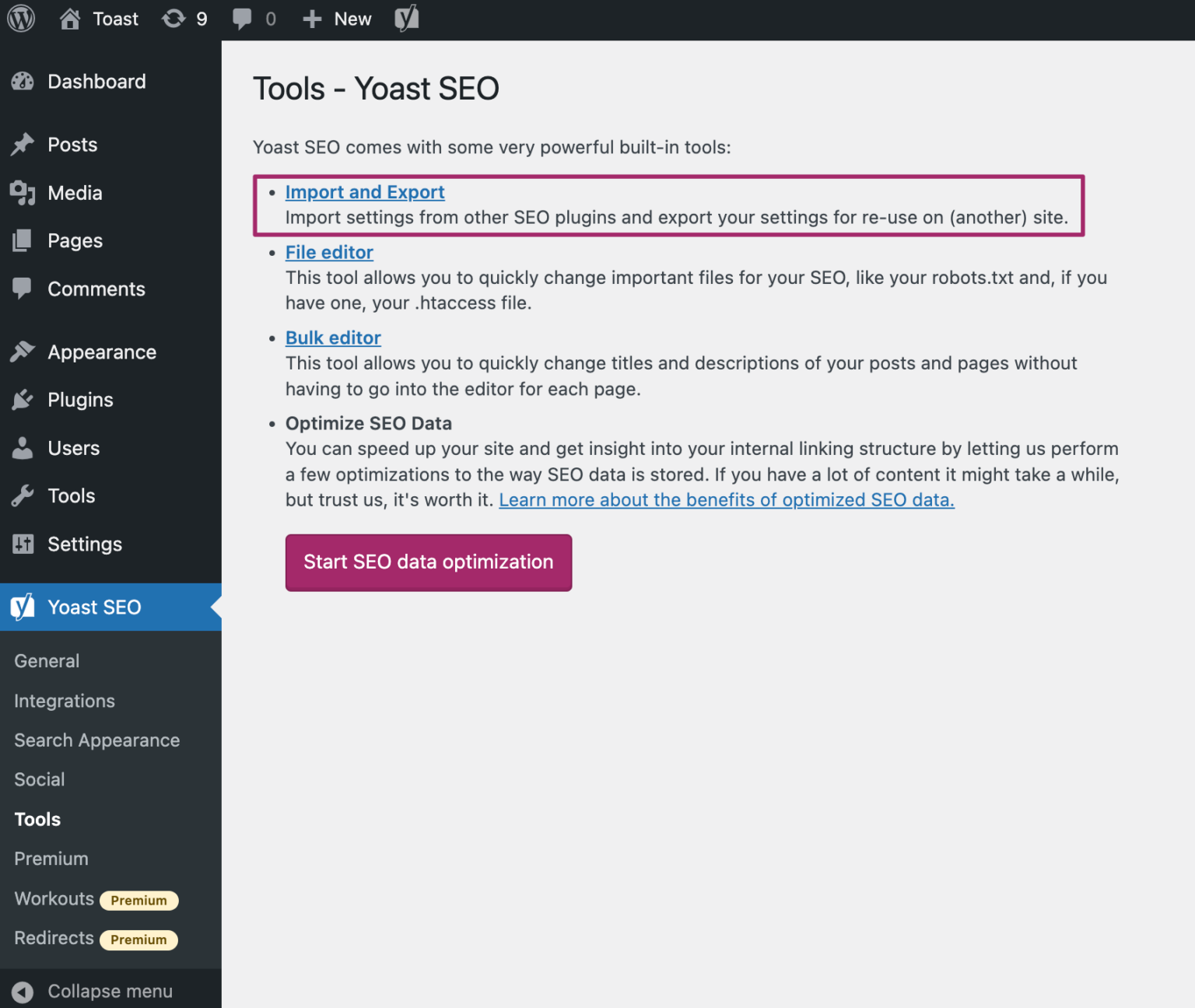Open Pages via its sidebar icon
The image size is (1195, 1008).
click(x=23, y=240)
